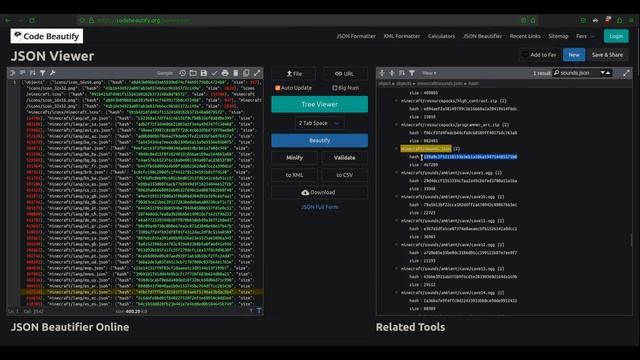This screenshot has height=360, width=640.
Task: Click the Minify button
Action: tap(294, 158)
